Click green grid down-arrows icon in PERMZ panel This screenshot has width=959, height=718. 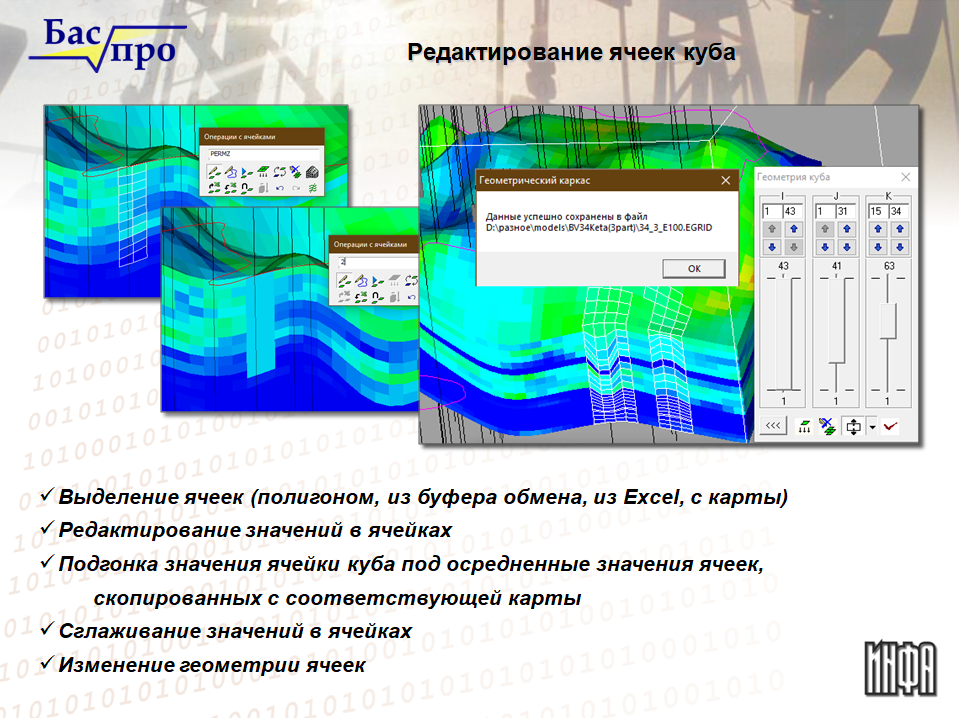point(263,172)
